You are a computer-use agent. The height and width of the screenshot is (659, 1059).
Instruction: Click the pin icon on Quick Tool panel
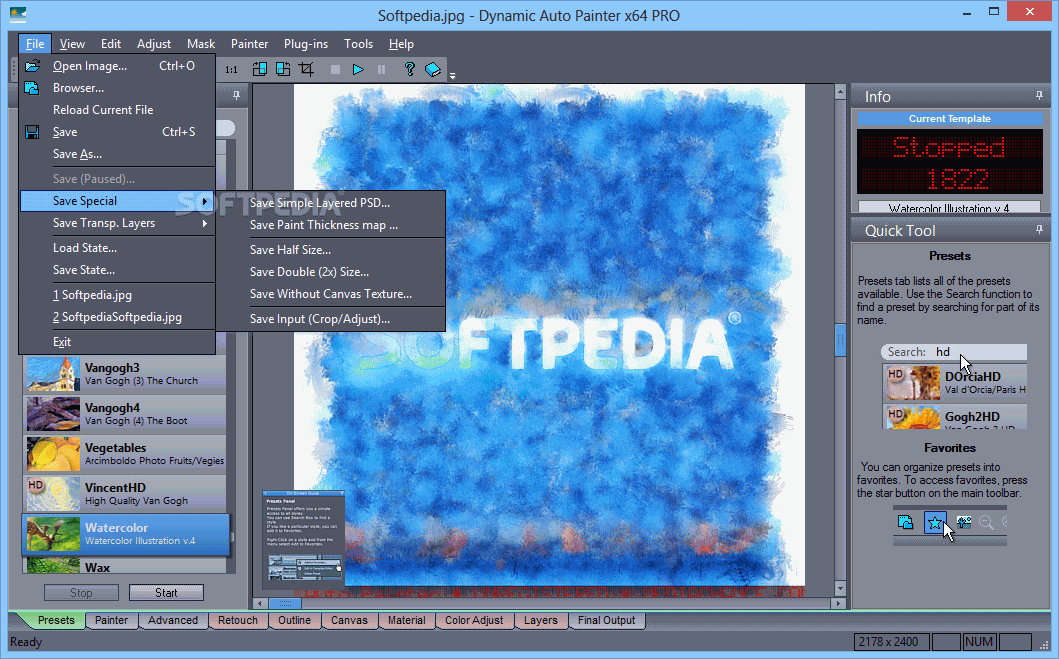coord(1039,230)
